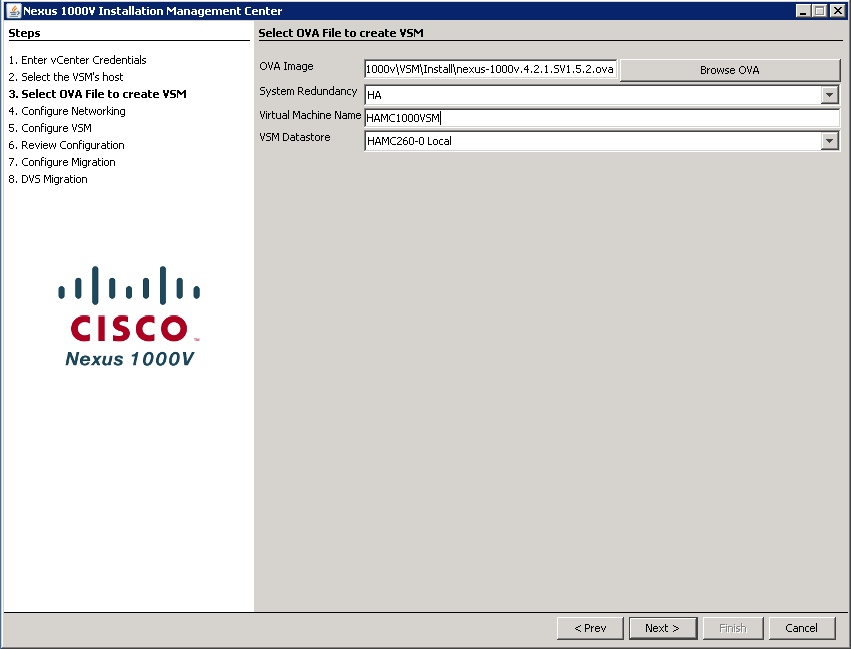Close the Installation Management Center window
Image resolution: width=851 pixels, height=649 pixels.
pos(837,11)
